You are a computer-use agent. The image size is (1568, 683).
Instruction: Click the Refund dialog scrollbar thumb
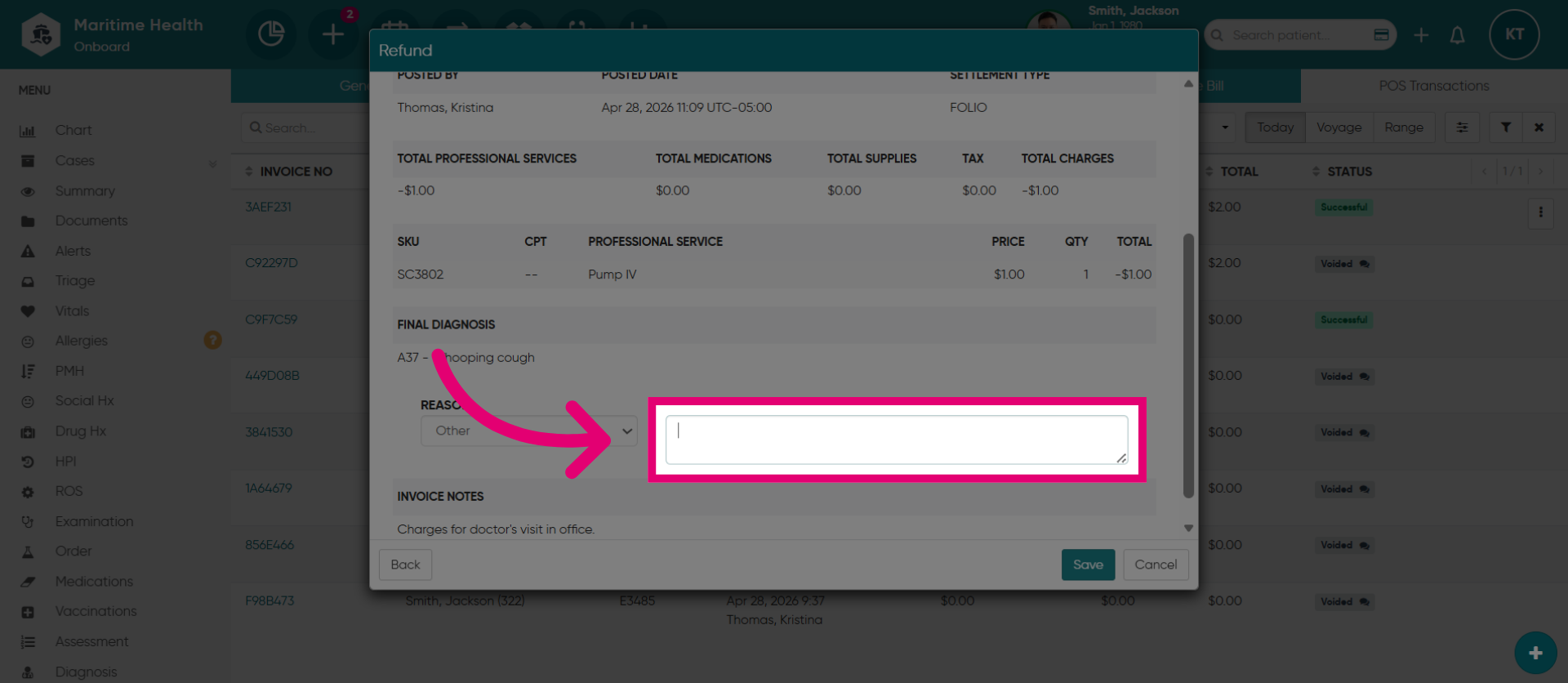pos(1188,365)
